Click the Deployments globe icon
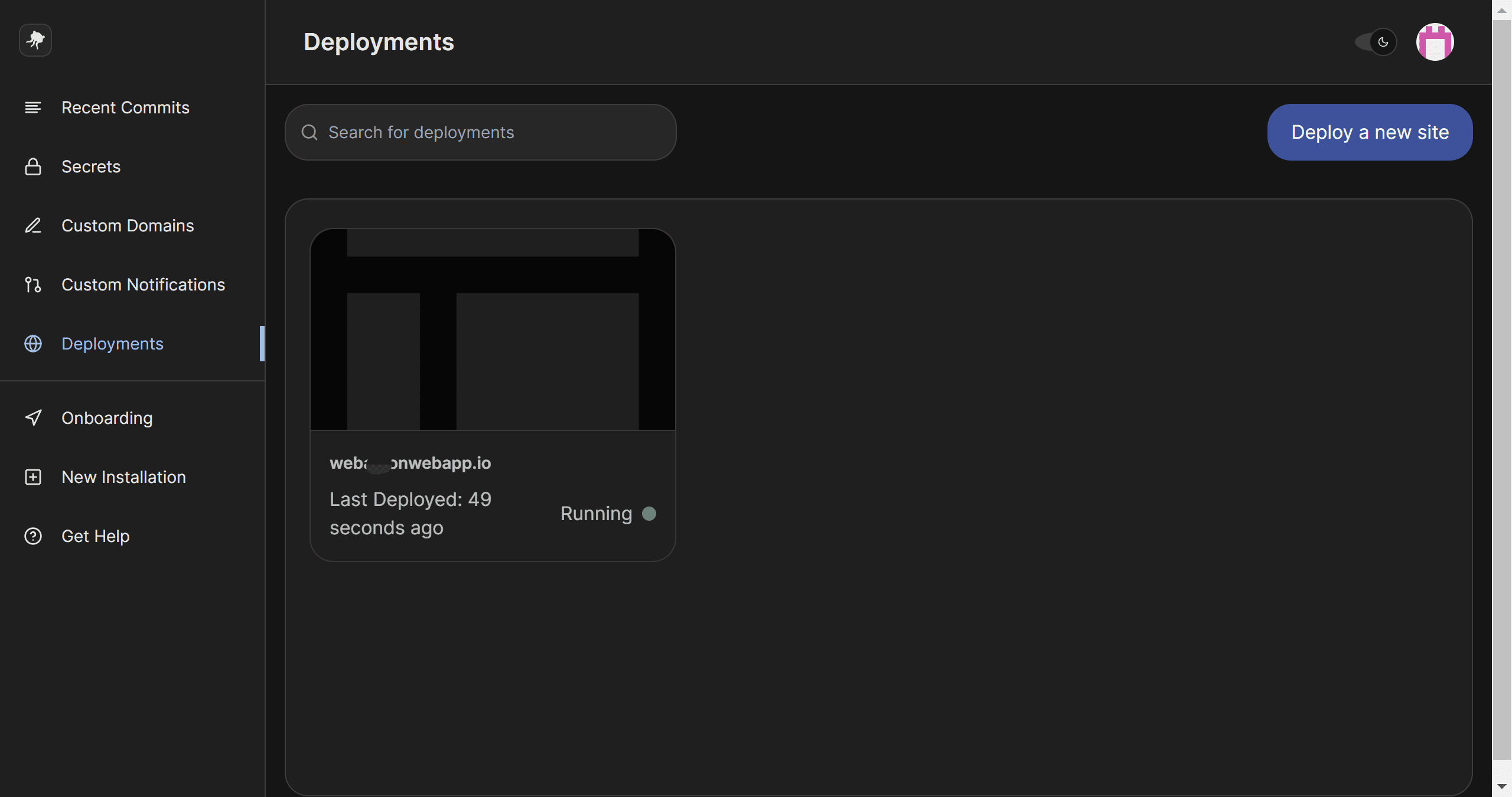The width and height of the screenshot is (1512, 797). click(x=33, y=344)
